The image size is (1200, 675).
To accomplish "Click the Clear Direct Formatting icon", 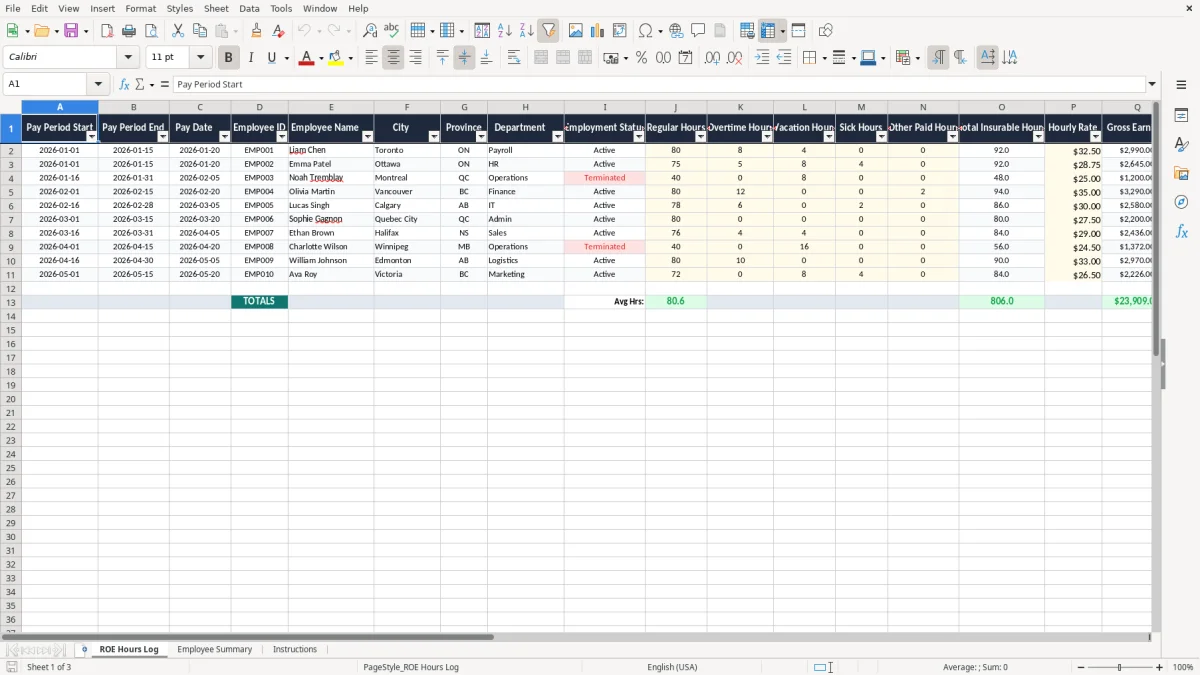I will (x=278, y=31).
